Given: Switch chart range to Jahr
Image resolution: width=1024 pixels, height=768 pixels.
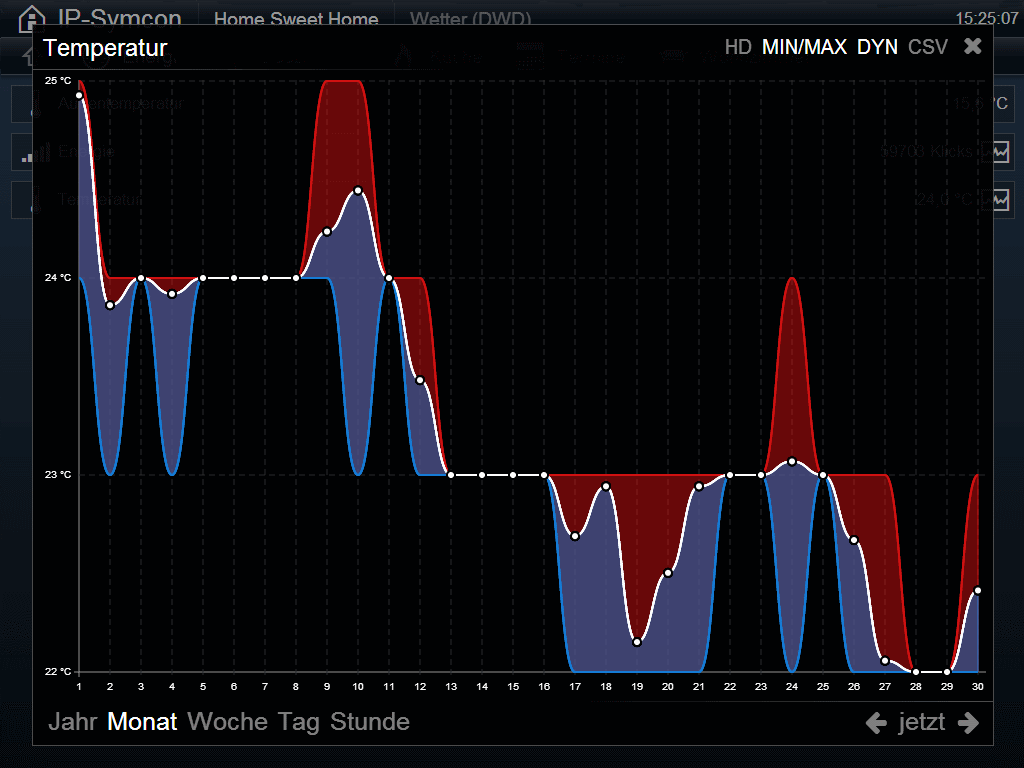Looking at the screenshot, I should pyautogui.click(x=72, y=722).
